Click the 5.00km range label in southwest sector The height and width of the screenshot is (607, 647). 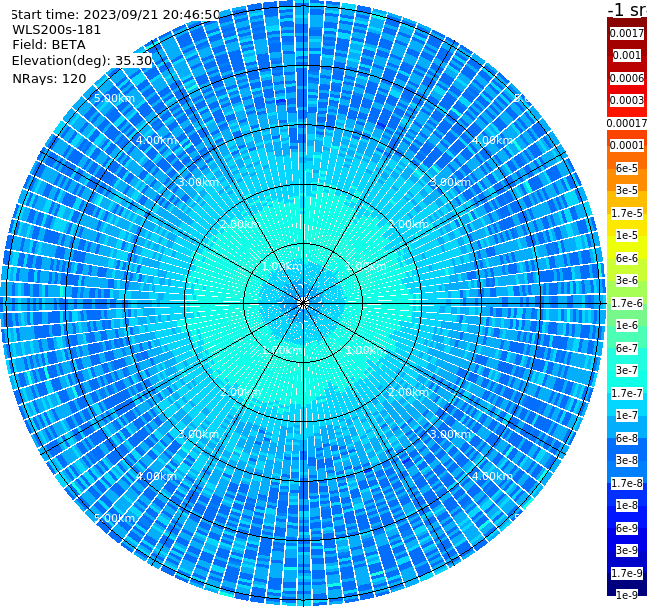114,518
